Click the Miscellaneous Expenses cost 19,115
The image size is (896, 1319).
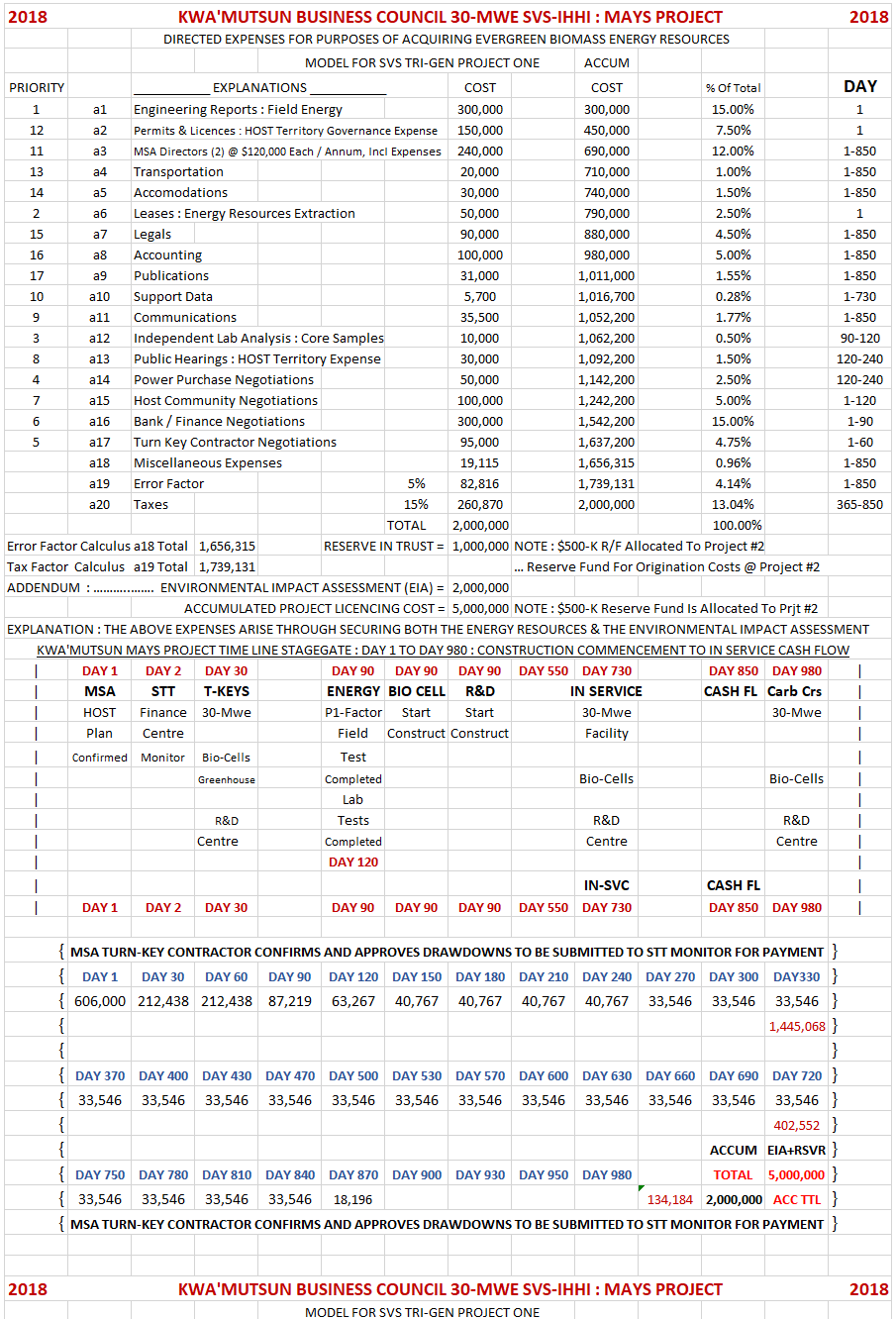pyautogui.click(x=480, y=462)
